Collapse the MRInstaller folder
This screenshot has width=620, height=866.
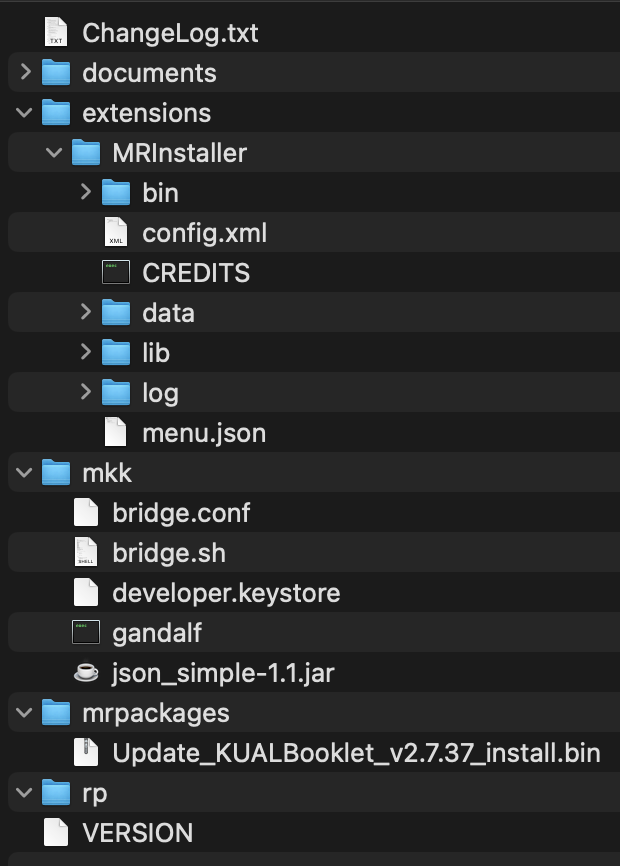click(x=56, y=153)
